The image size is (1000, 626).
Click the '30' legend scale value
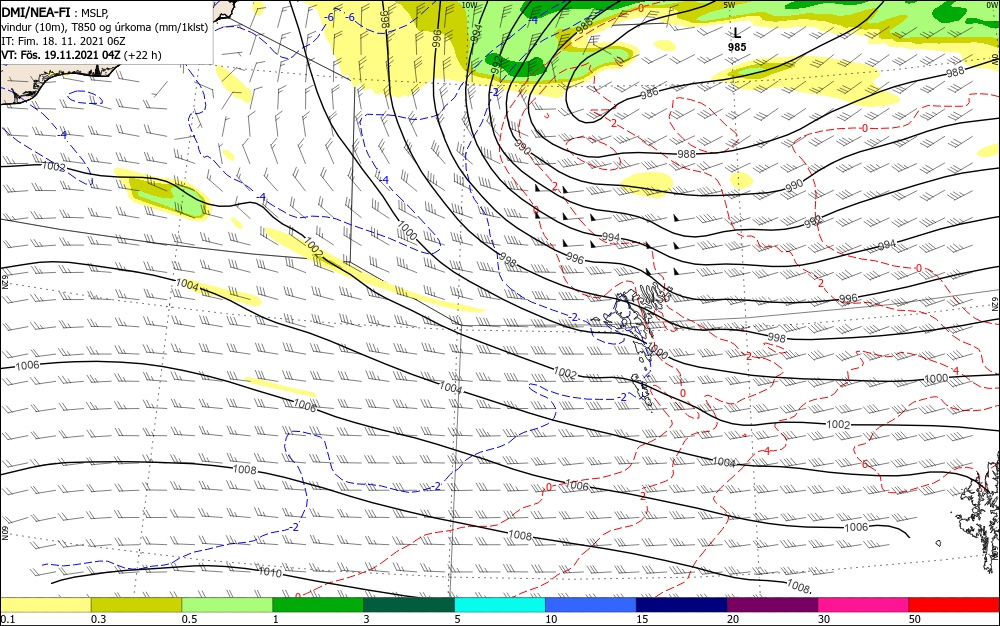824,619
